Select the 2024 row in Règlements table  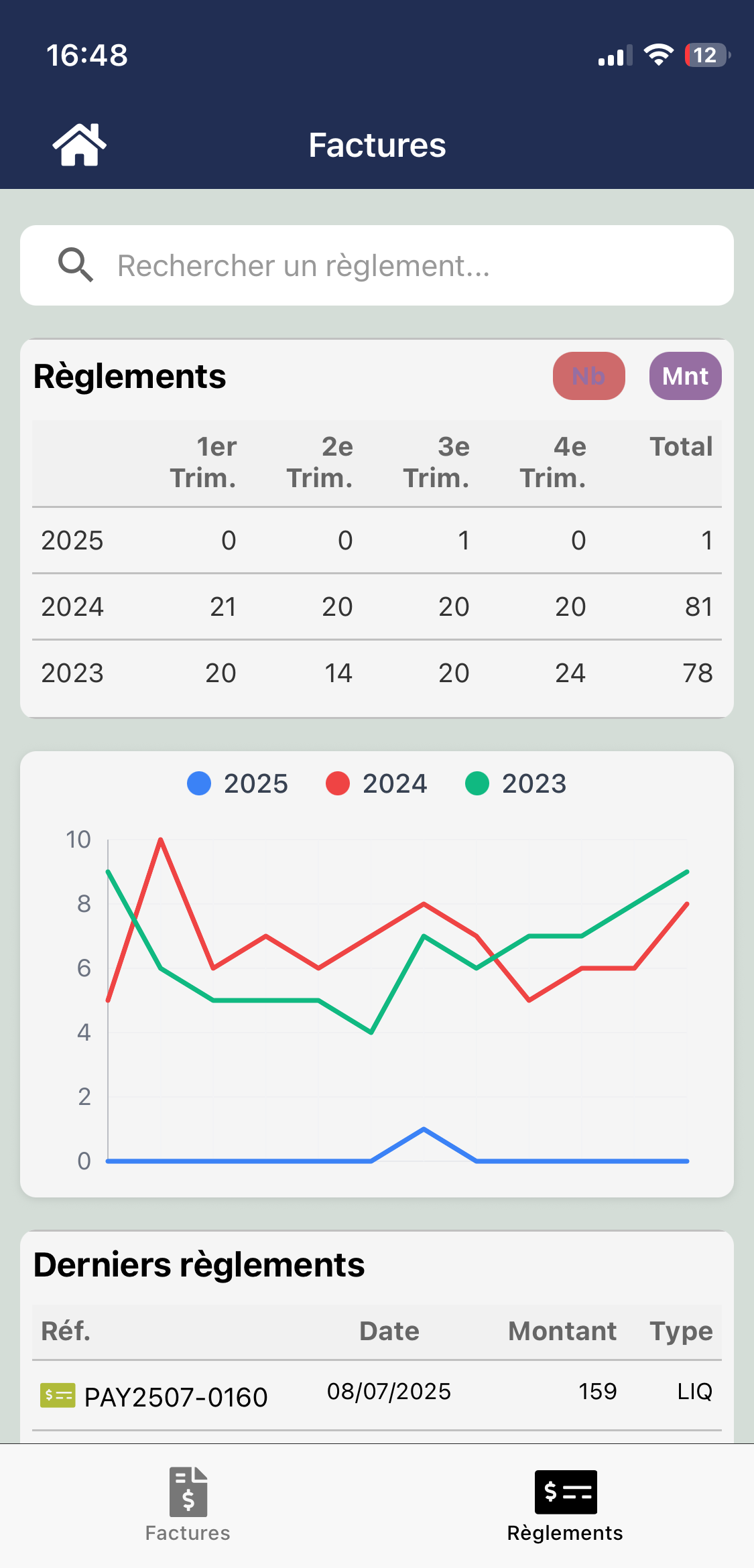point(377,606)
